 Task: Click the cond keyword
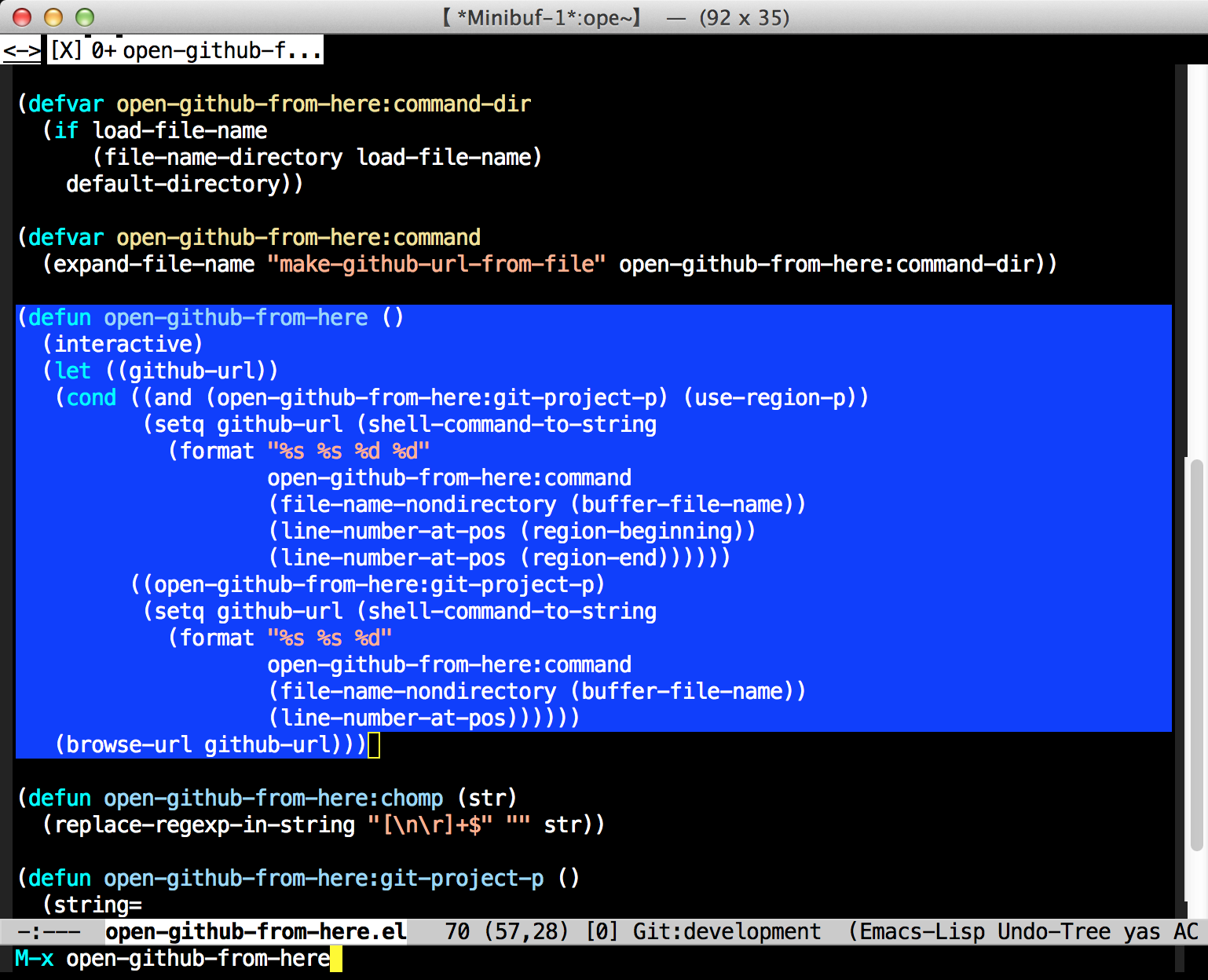91,397
